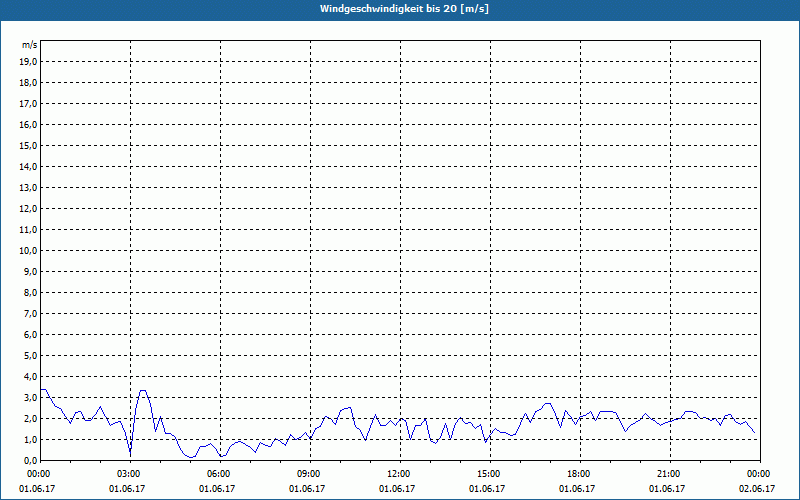Click the 15,0 y-axis label
Image resolution: width=800 pixels, height=500 pixels.
(29, 145)
